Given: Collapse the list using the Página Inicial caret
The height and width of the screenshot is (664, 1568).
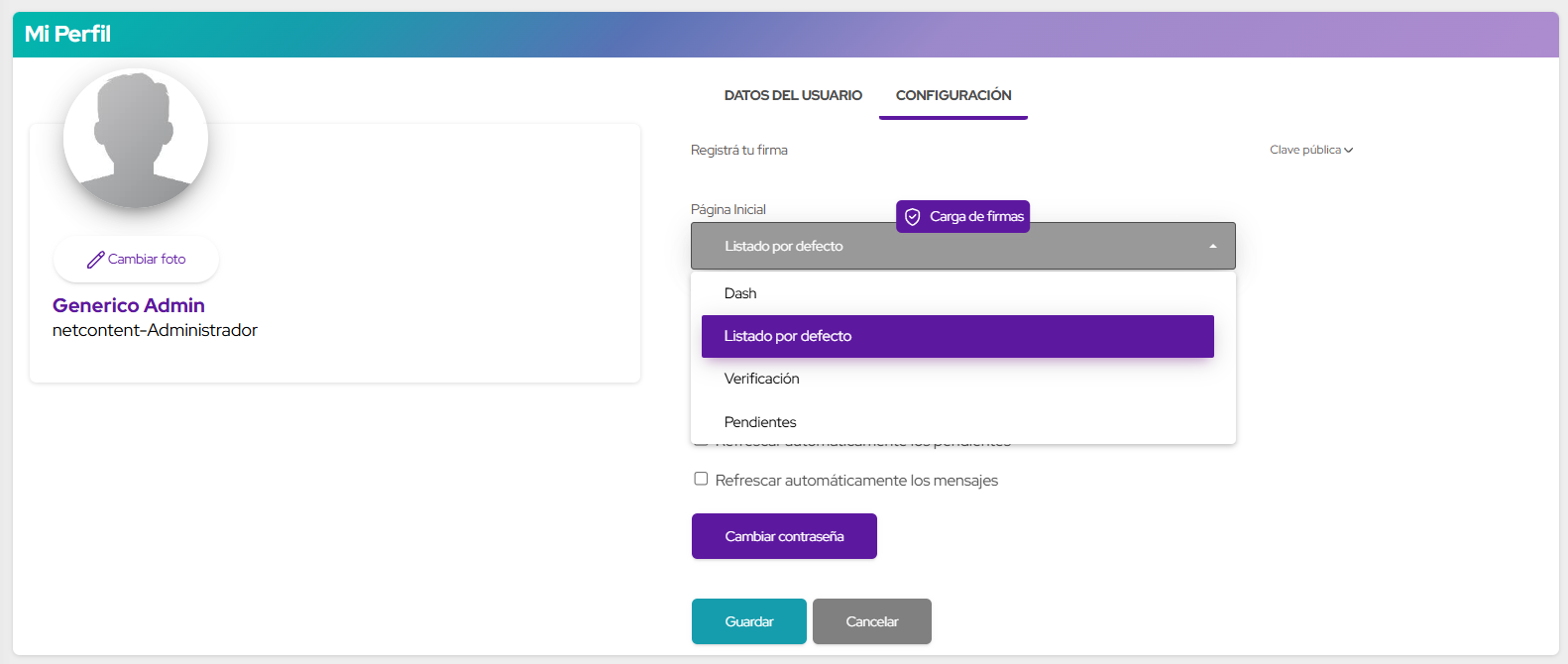Looking at the screenshot, I should tap(1212, 247).
